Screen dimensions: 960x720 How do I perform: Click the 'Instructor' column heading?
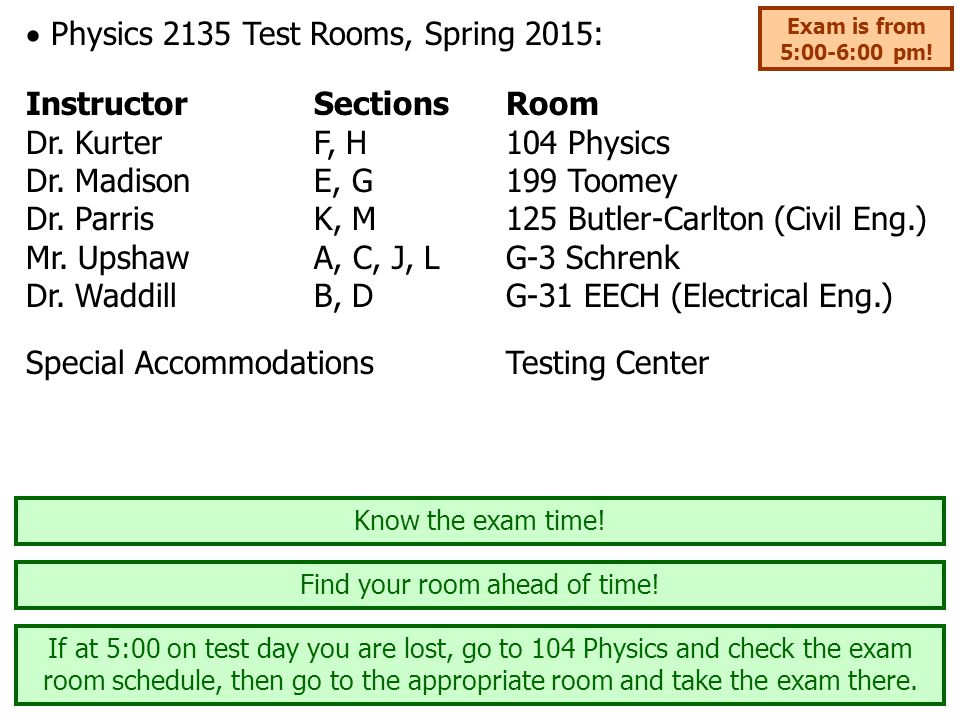[x=107, y=104]
